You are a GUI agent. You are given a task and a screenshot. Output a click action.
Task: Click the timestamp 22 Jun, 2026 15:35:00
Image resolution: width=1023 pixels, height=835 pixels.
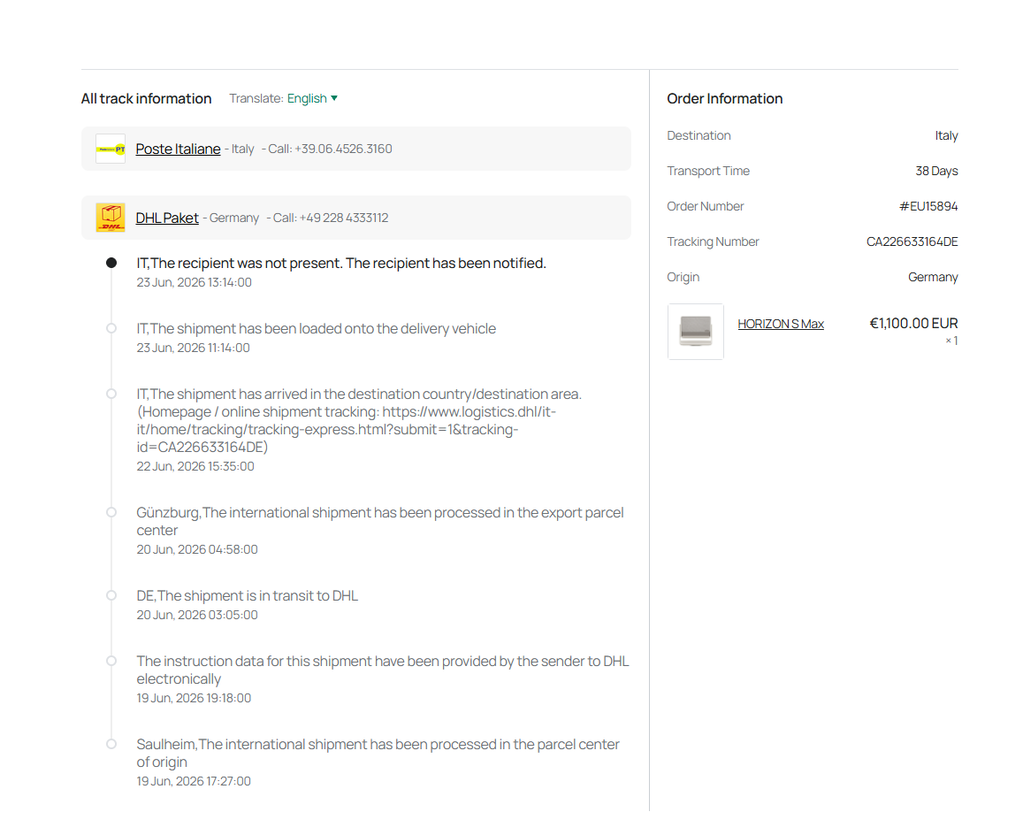pos(195,466)
